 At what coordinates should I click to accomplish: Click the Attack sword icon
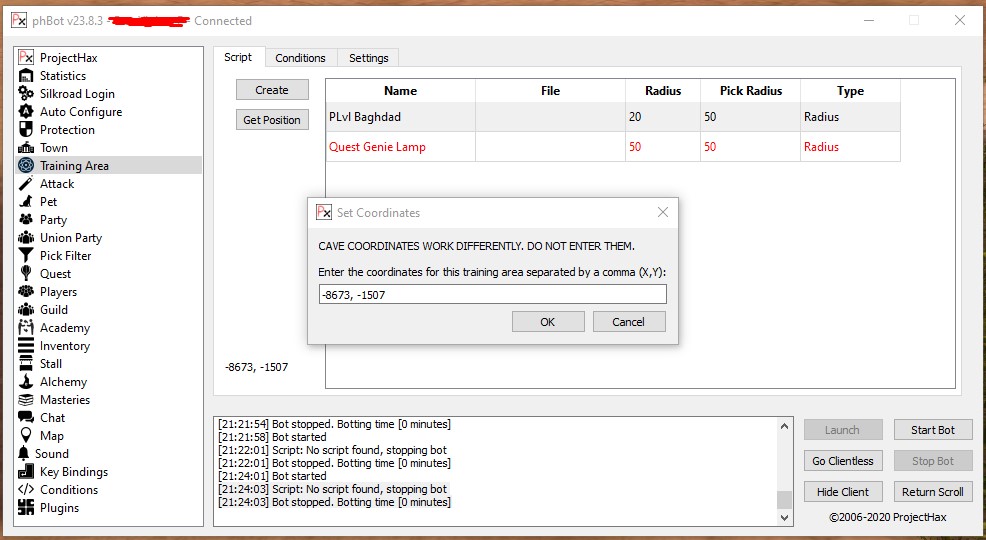coord(26,184)
